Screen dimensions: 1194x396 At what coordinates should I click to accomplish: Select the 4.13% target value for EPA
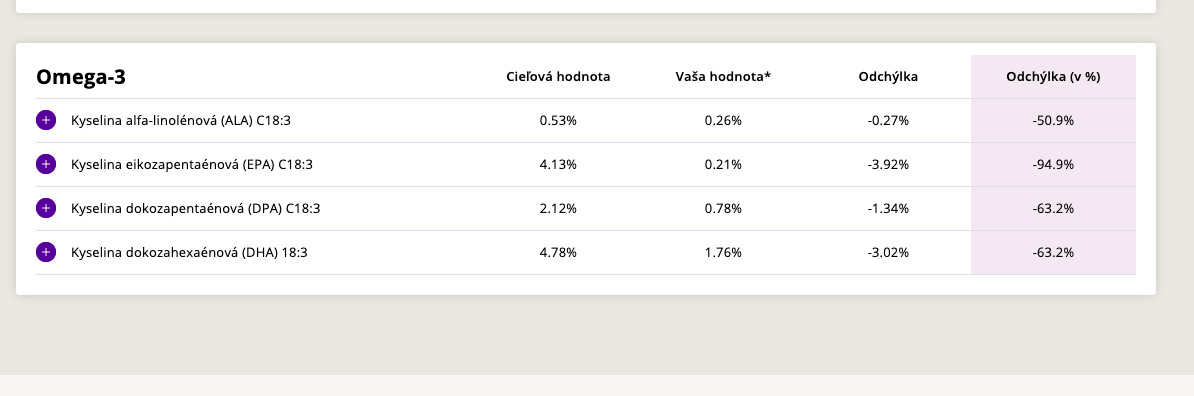(x=558, y=164)
